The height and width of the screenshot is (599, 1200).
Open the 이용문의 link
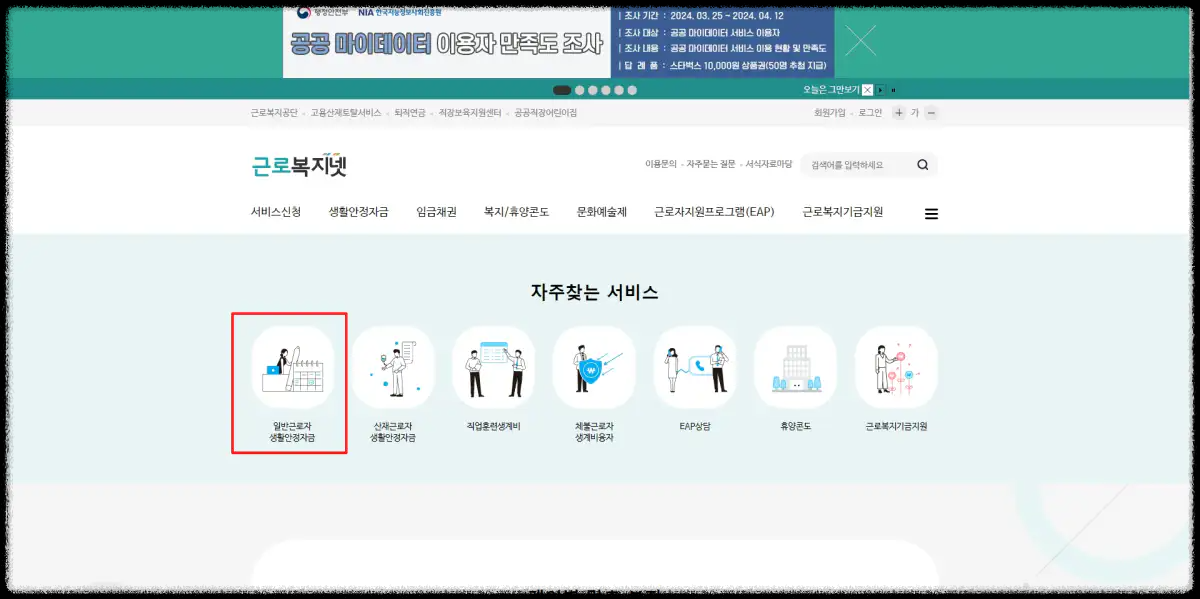[661, 164]
